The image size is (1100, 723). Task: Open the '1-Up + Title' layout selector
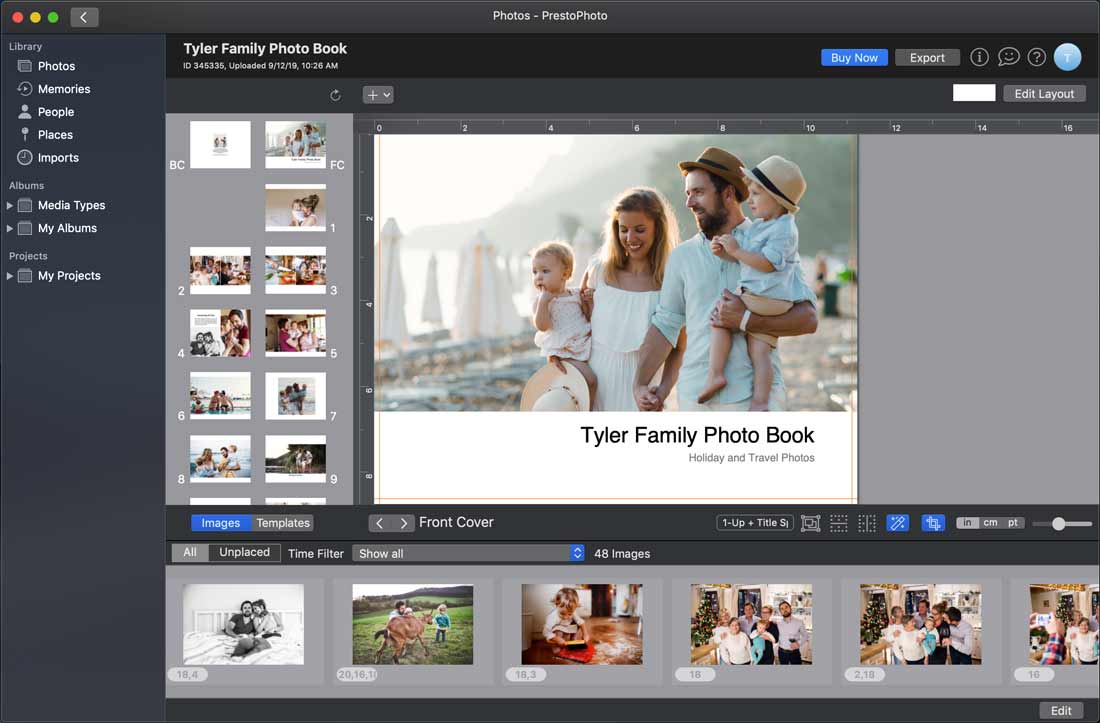coord(755,522)
